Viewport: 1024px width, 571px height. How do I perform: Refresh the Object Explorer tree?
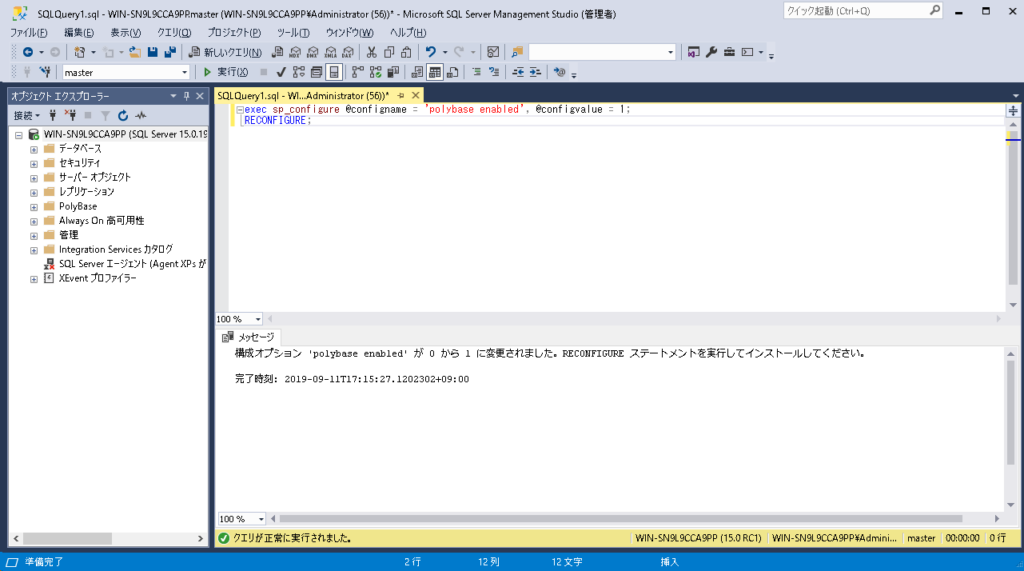coord(123,115)
